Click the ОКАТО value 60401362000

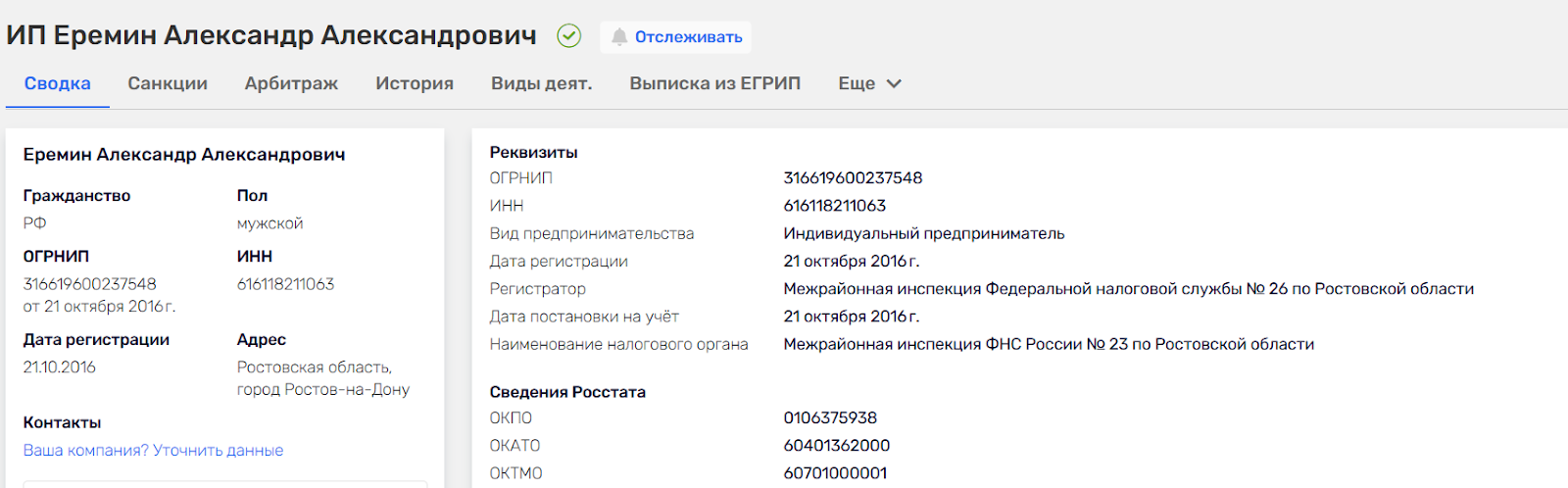coord(836,446)
